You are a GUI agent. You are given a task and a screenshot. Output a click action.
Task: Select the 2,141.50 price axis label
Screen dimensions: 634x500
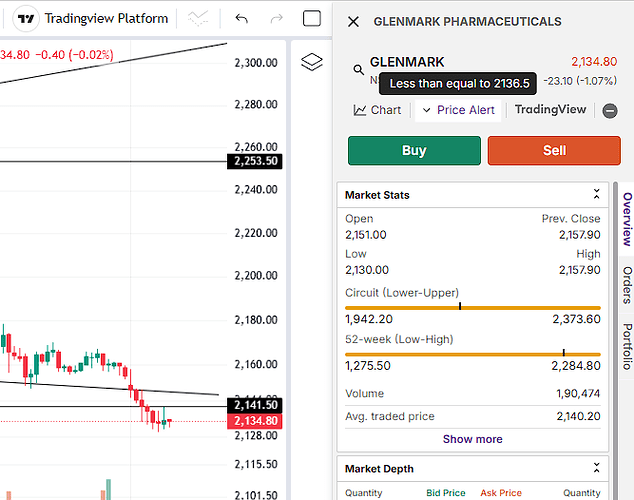pyautogui.click(x=255, y=405)
